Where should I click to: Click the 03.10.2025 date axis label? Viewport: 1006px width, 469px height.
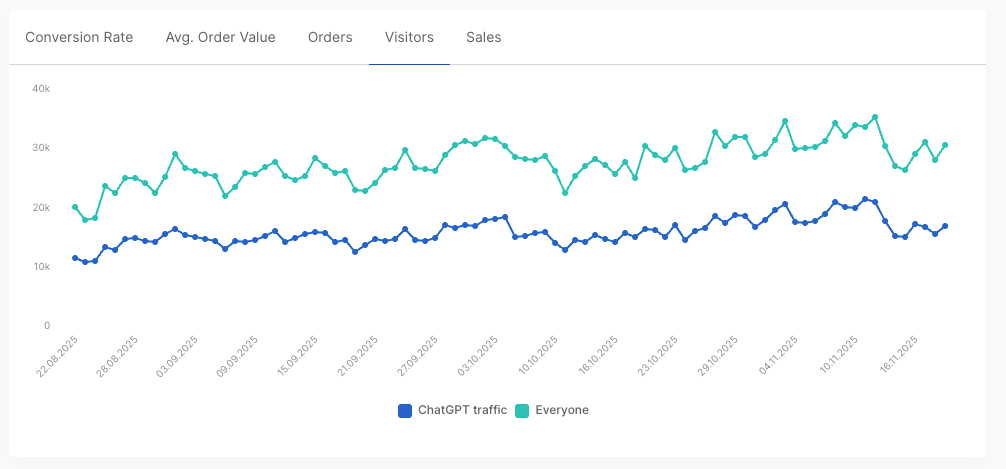point(478,357)
